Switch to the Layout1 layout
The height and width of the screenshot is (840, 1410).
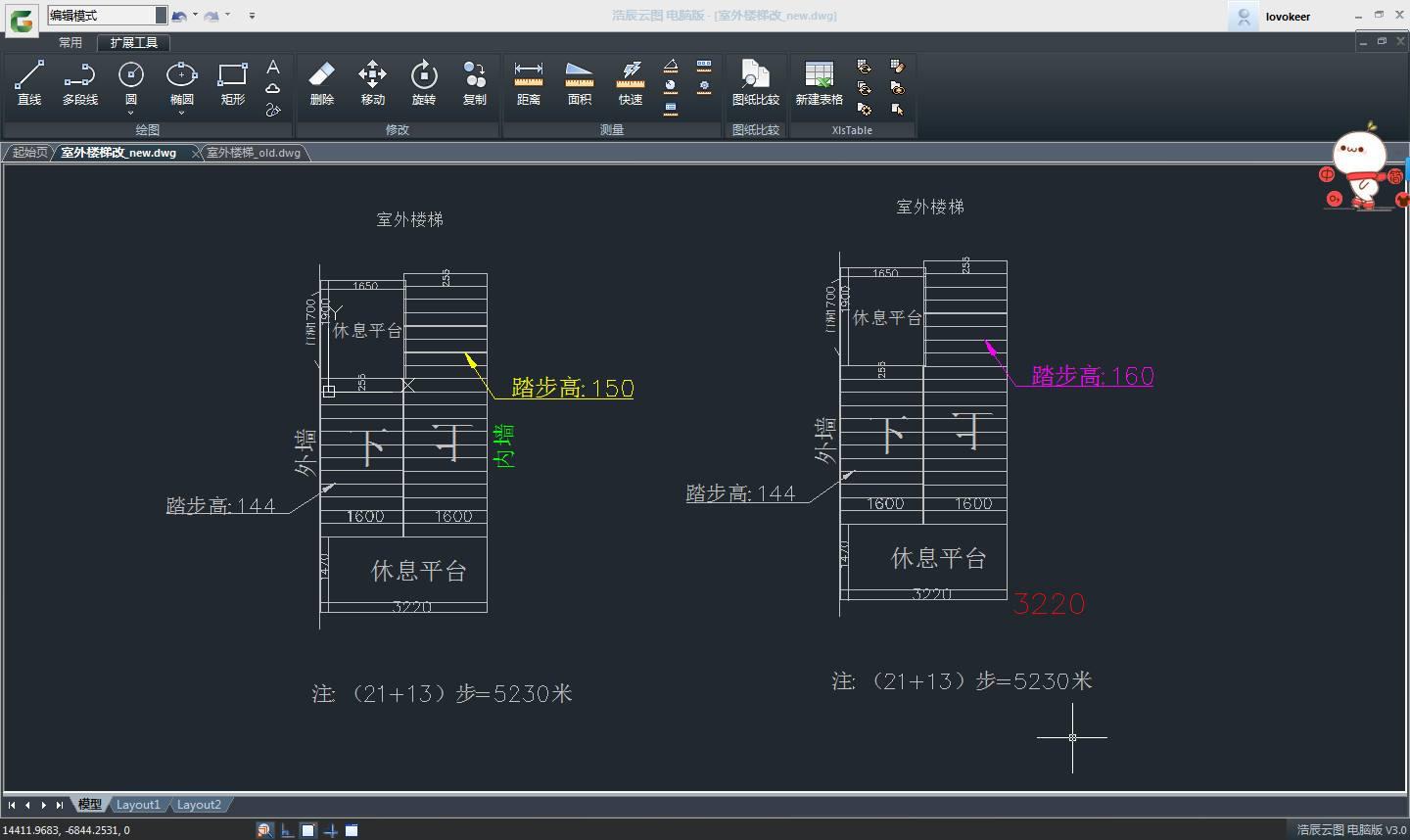coord(139,804)
